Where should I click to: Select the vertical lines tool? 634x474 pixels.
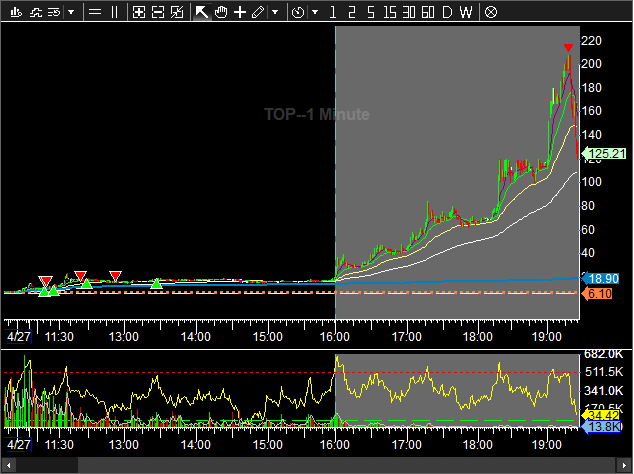(114, 13)
